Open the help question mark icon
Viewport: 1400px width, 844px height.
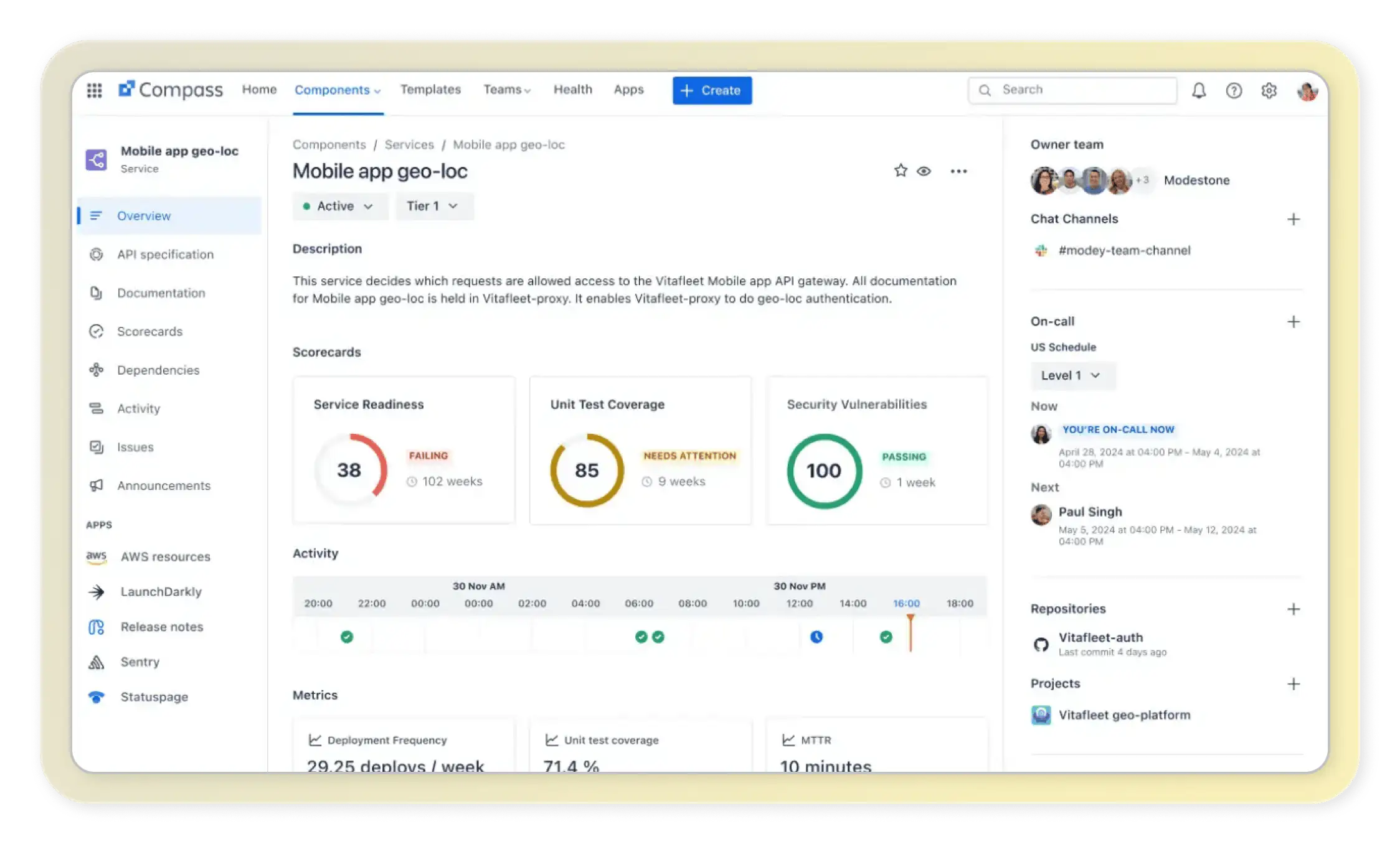(x=1234, y=90)
